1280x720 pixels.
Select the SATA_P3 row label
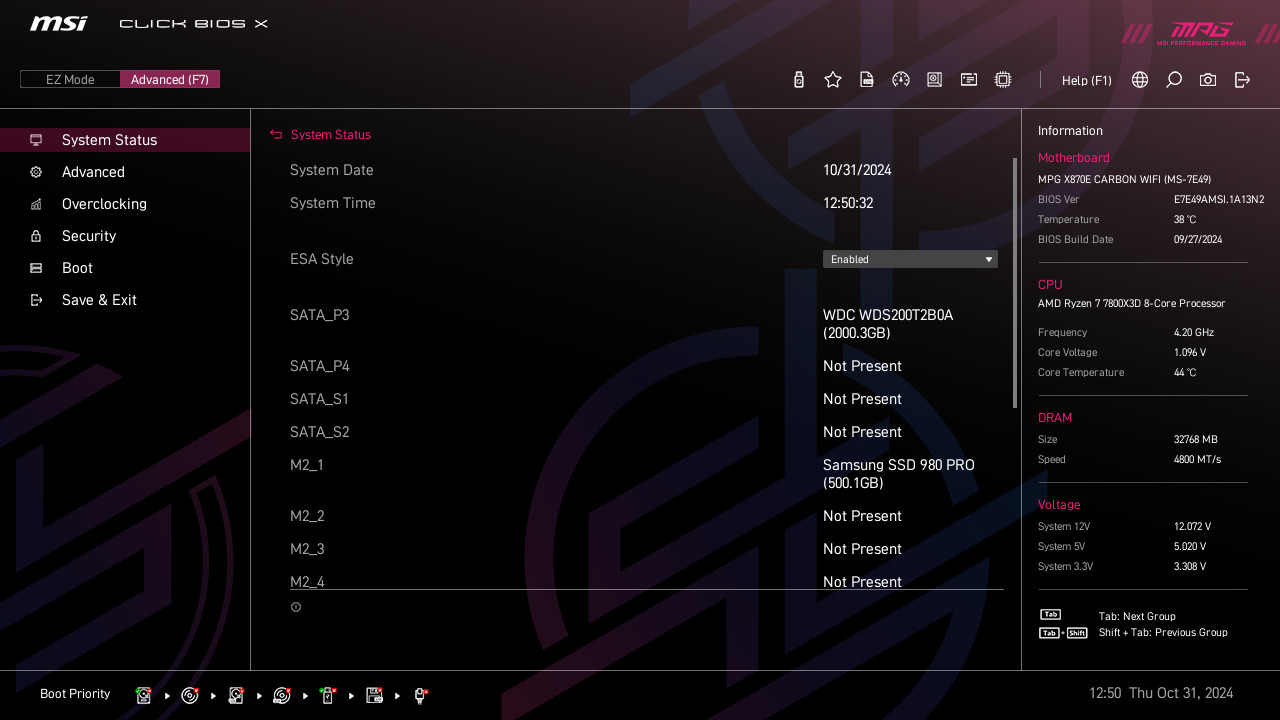pyautogui.click(x=320, y=315)
